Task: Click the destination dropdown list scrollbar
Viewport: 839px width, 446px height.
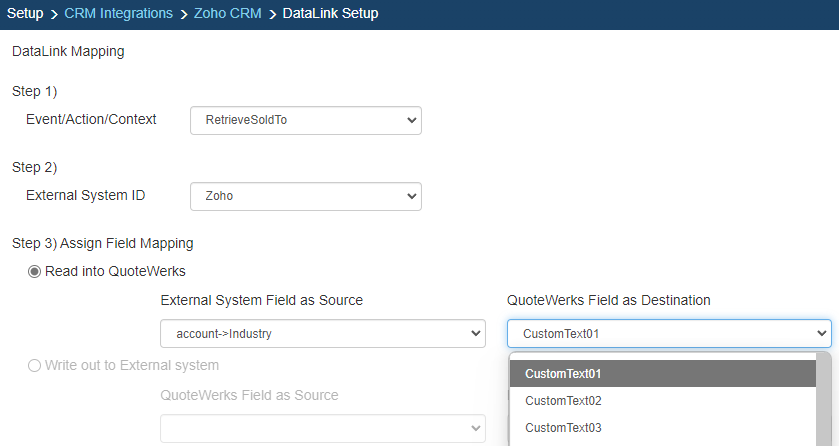Action: [x=823, y=400]
